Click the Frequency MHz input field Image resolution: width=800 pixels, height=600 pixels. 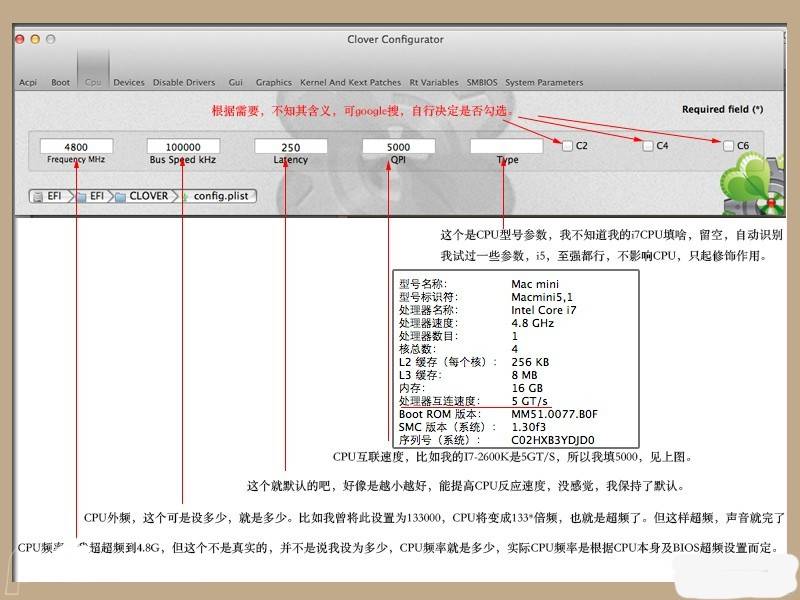tap(76, 146)
